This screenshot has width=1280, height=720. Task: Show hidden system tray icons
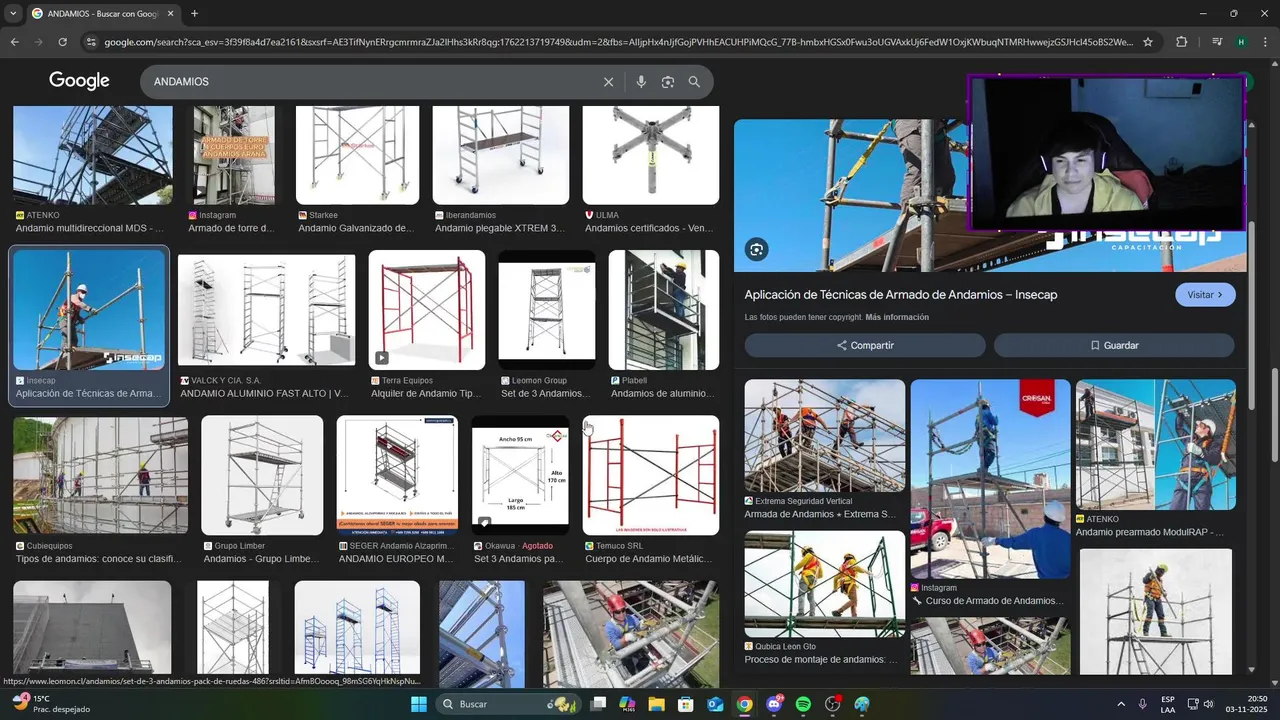(1120, 704)
